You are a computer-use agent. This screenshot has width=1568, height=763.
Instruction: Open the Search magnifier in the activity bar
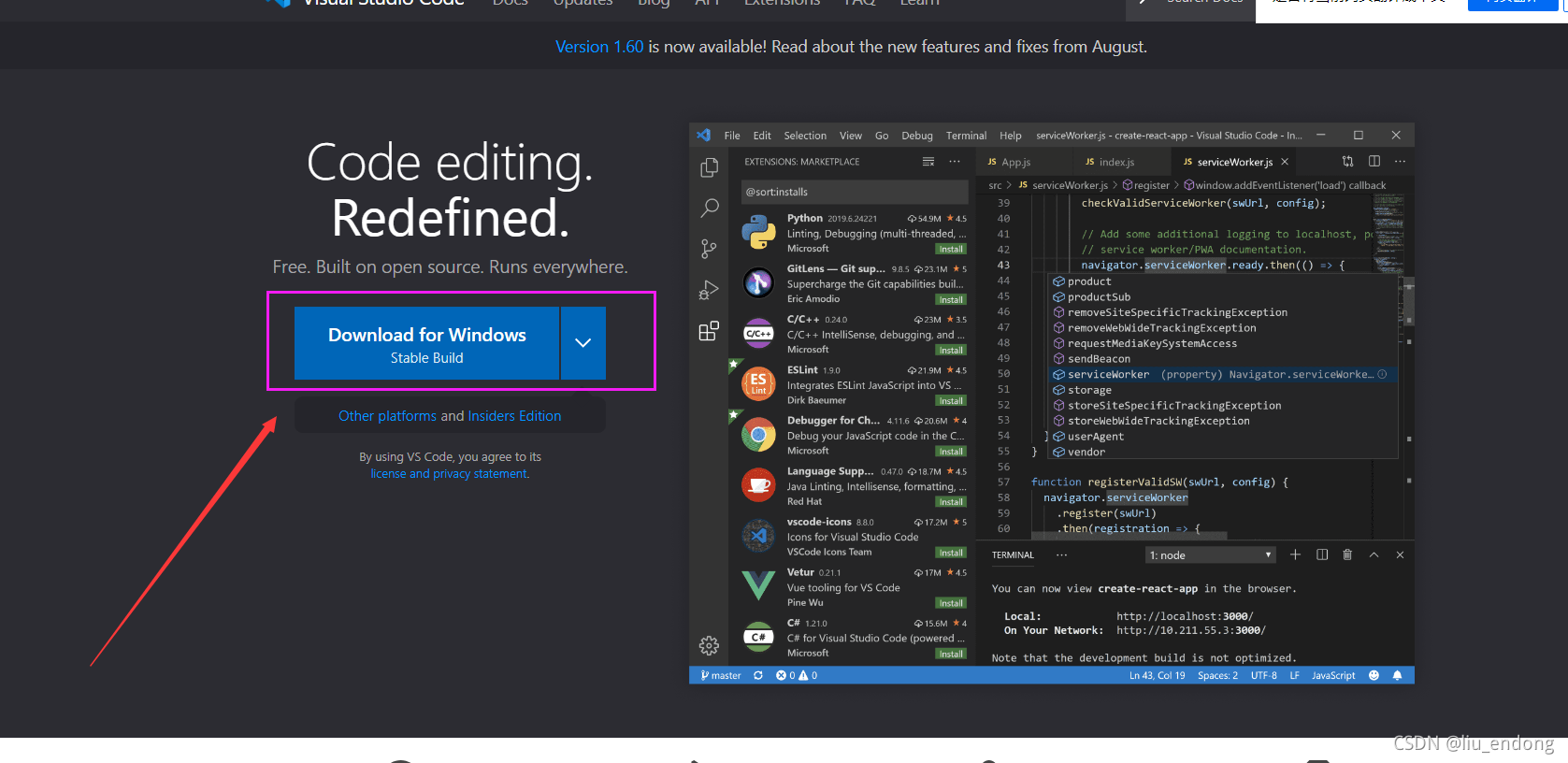tap(710, 208)
